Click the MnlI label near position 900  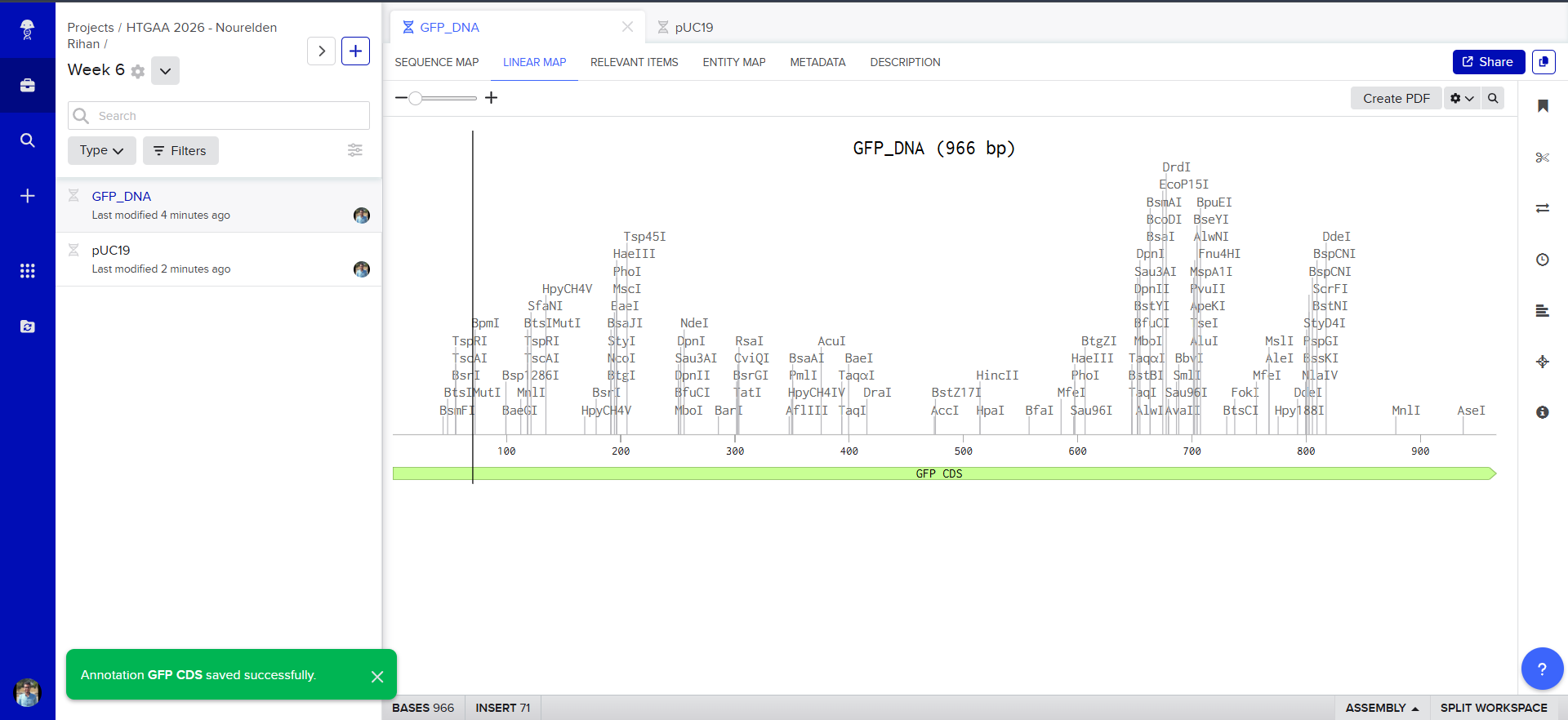(1405, 411)
